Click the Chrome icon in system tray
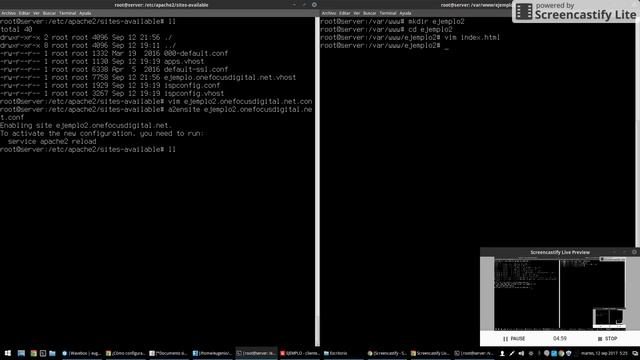640x360 pixels. 561,353
